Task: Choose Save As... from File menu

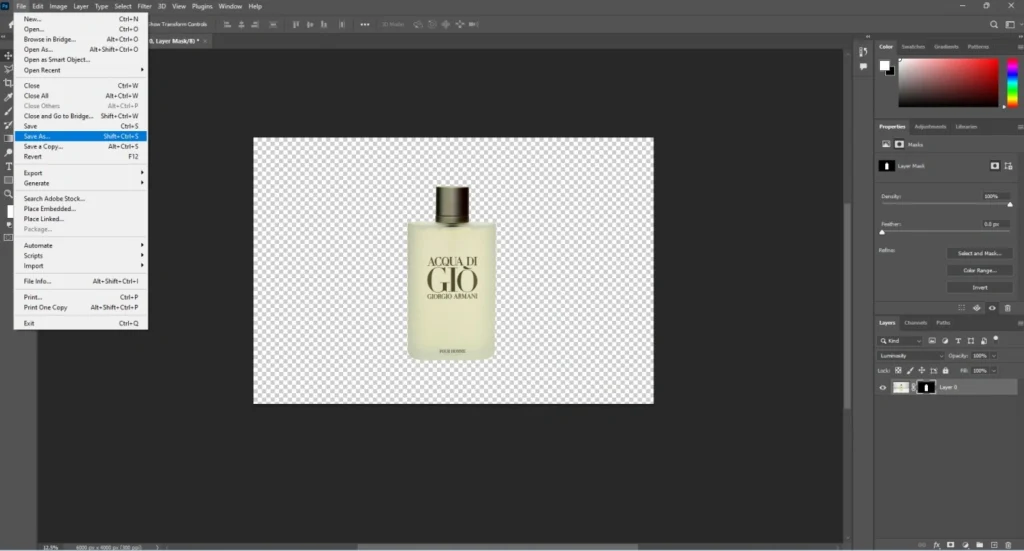Action: pyautogui.click(x=81, y=136)
